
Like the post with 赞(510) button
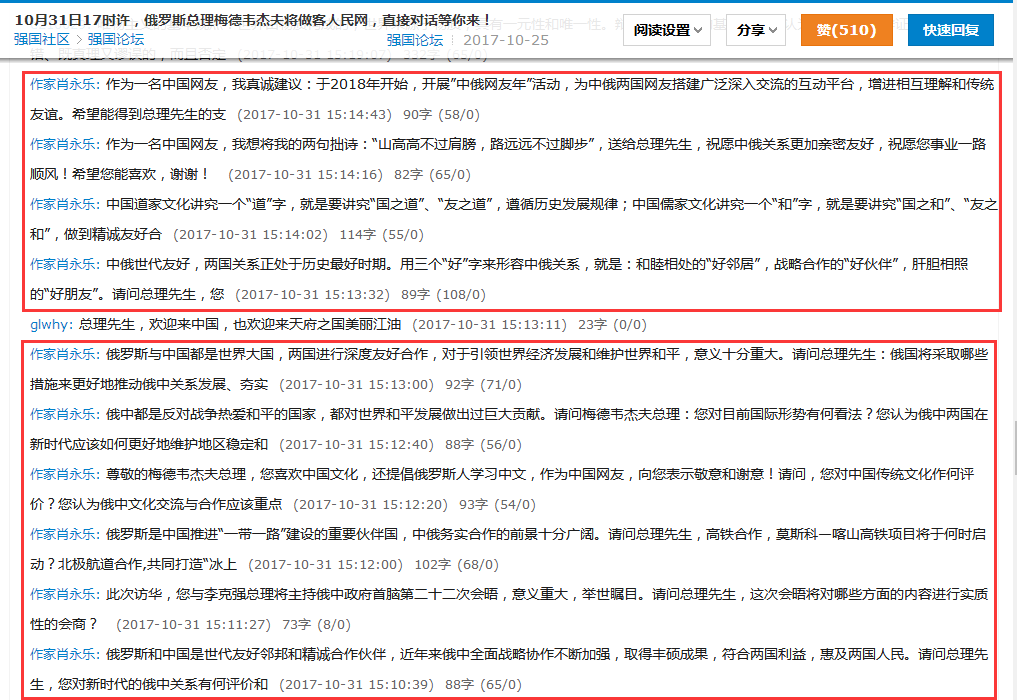pos(846,30)
